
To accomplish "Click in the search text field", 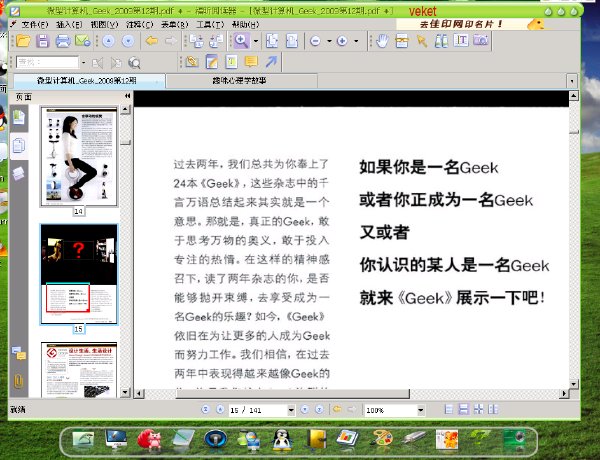I will point(48,62).
